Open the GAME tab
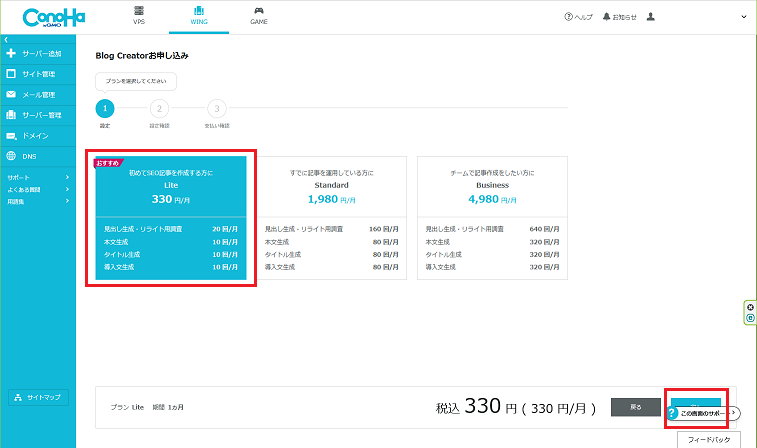The image size is (757, 448). point(259,15)
